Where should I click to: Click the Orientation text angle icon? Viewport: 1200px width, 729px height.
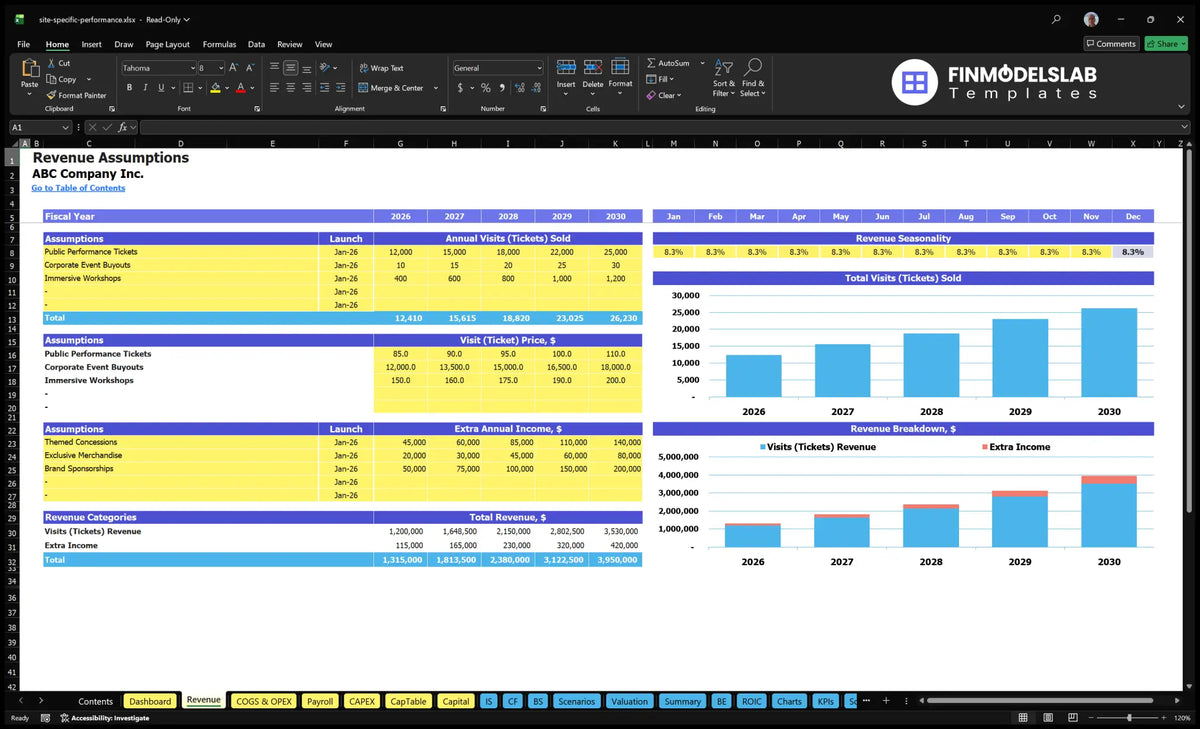point(324,68)
